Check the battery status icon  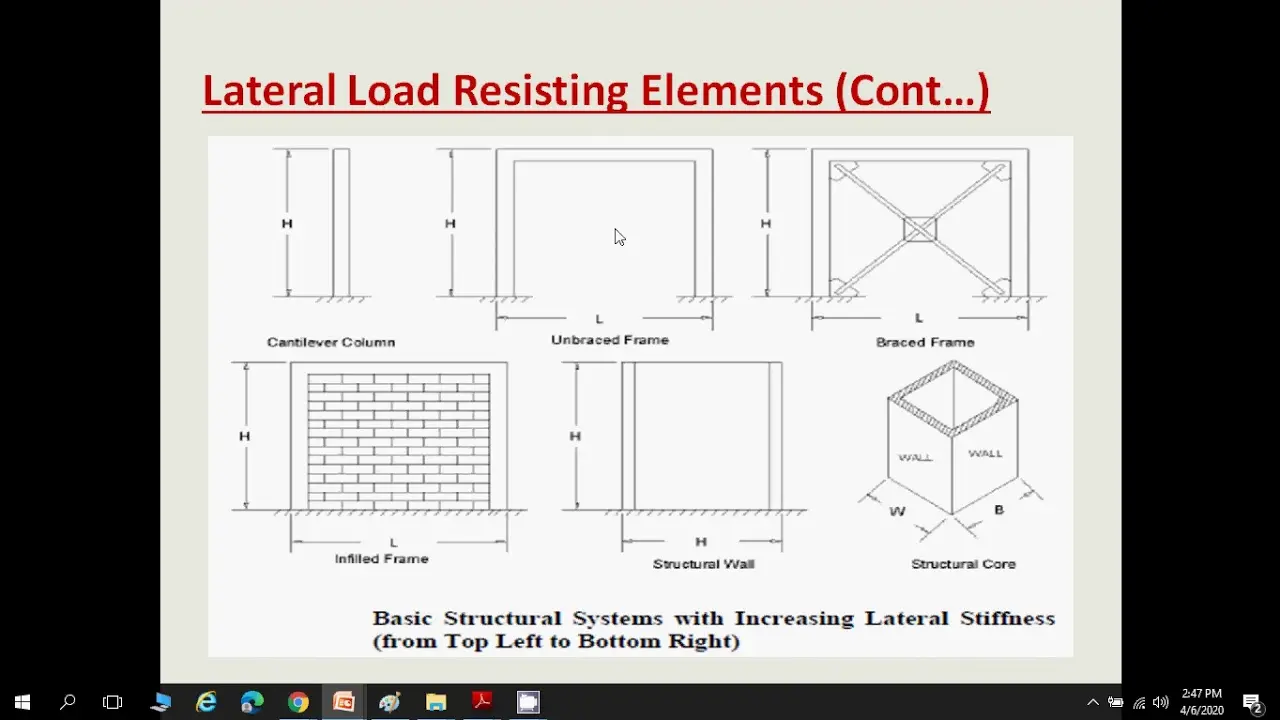pos(1116,702)
